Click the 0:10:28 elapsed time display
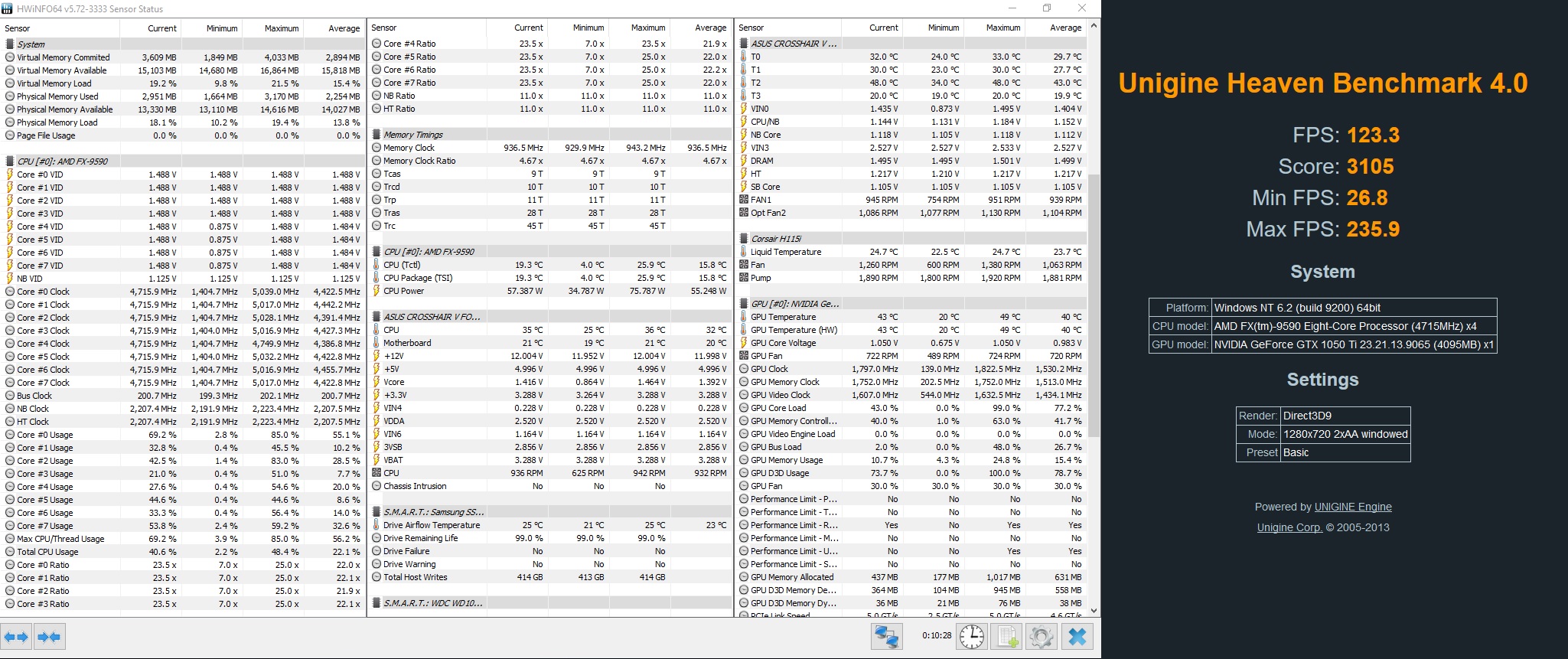This screenshot has height=659, width=1568. [x=937, y=636]
